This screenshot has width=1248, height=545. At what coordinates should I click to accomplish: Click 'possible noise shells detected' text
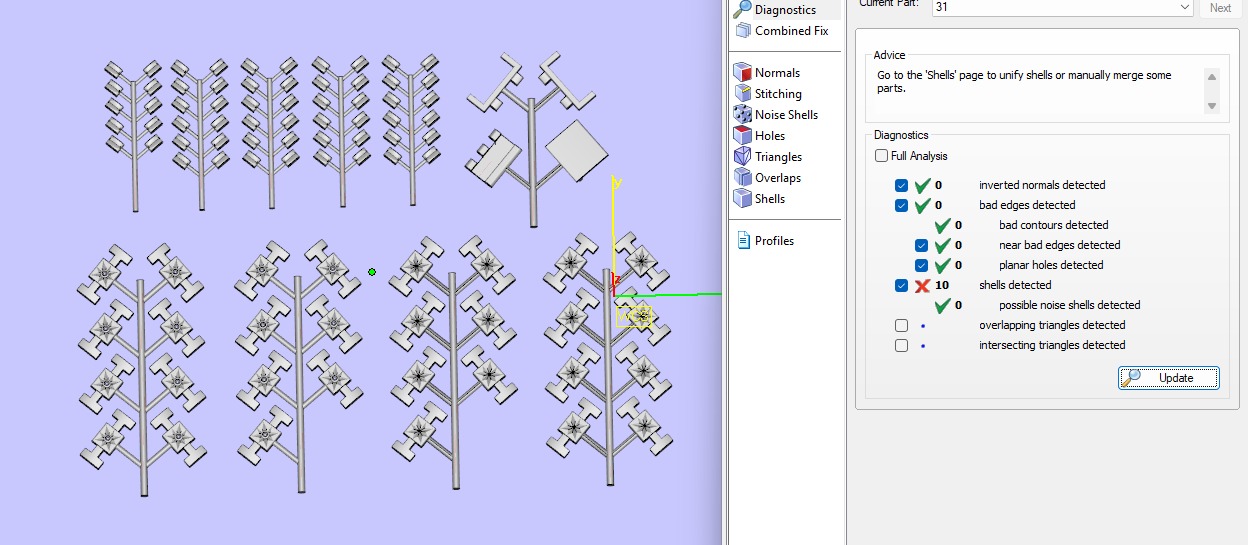[1069, 305]
